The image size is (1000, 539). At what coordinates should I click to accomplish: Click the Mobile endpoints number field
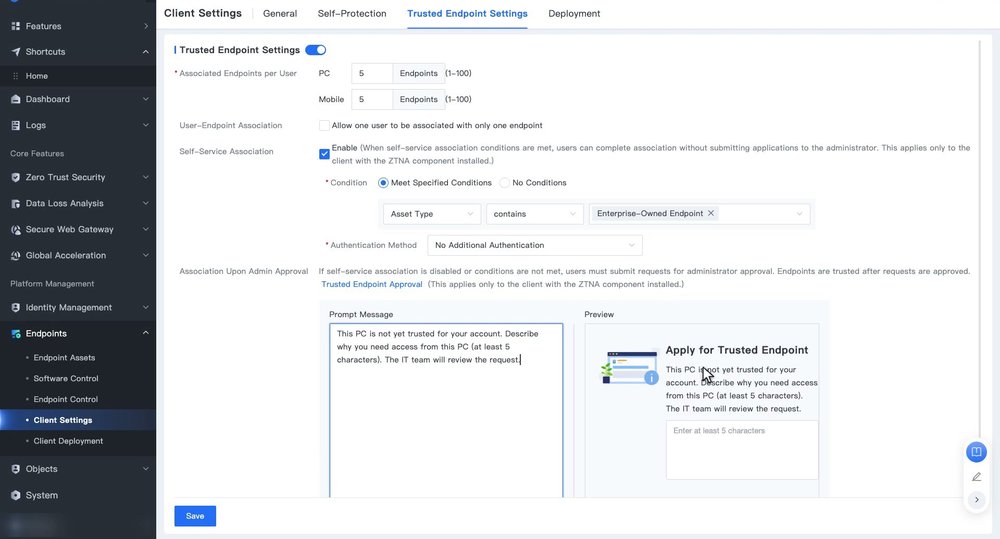coord(372,100)
